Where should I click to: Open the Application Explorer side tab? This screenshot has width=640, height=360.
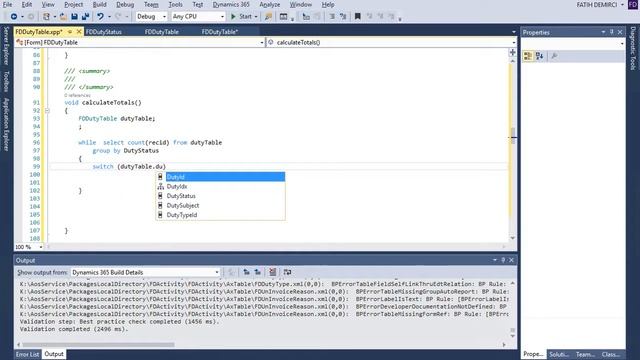(6, 124)
